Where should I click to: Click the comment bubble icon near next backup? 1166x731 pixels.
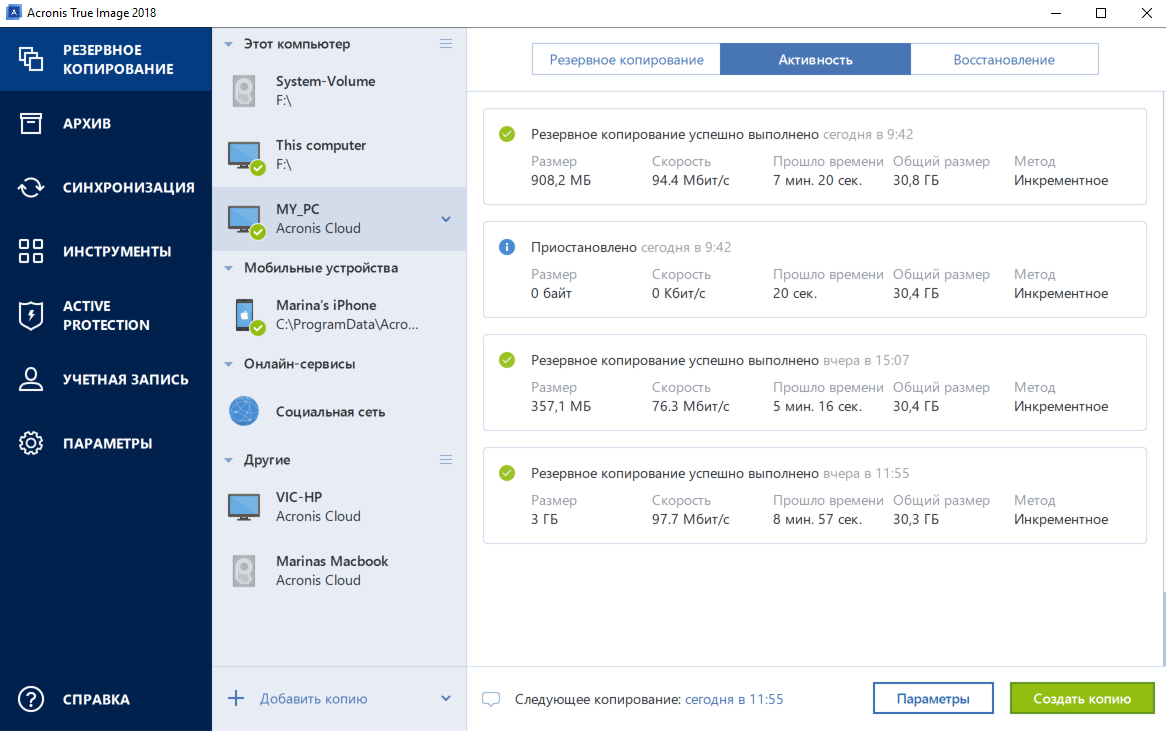[491, 699]
